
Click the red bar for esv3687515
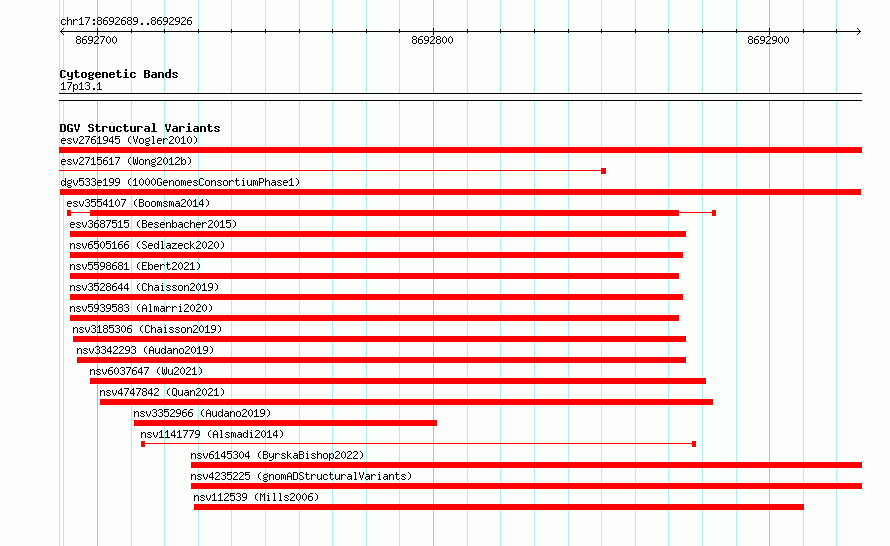377,234
